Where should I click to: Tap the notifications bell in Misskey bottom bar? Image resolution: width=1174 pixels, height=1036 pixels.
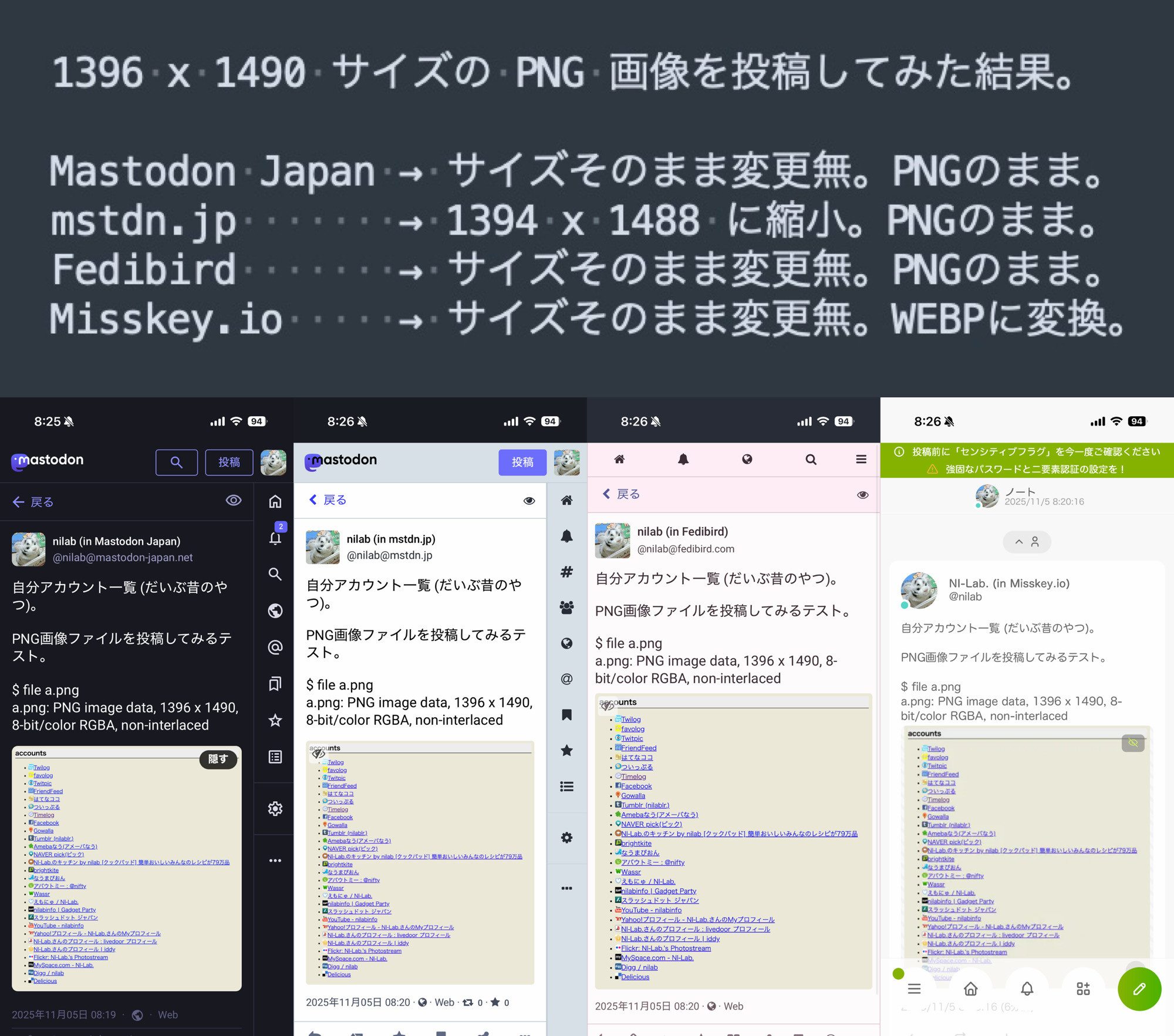click(x=1027, y=989)
